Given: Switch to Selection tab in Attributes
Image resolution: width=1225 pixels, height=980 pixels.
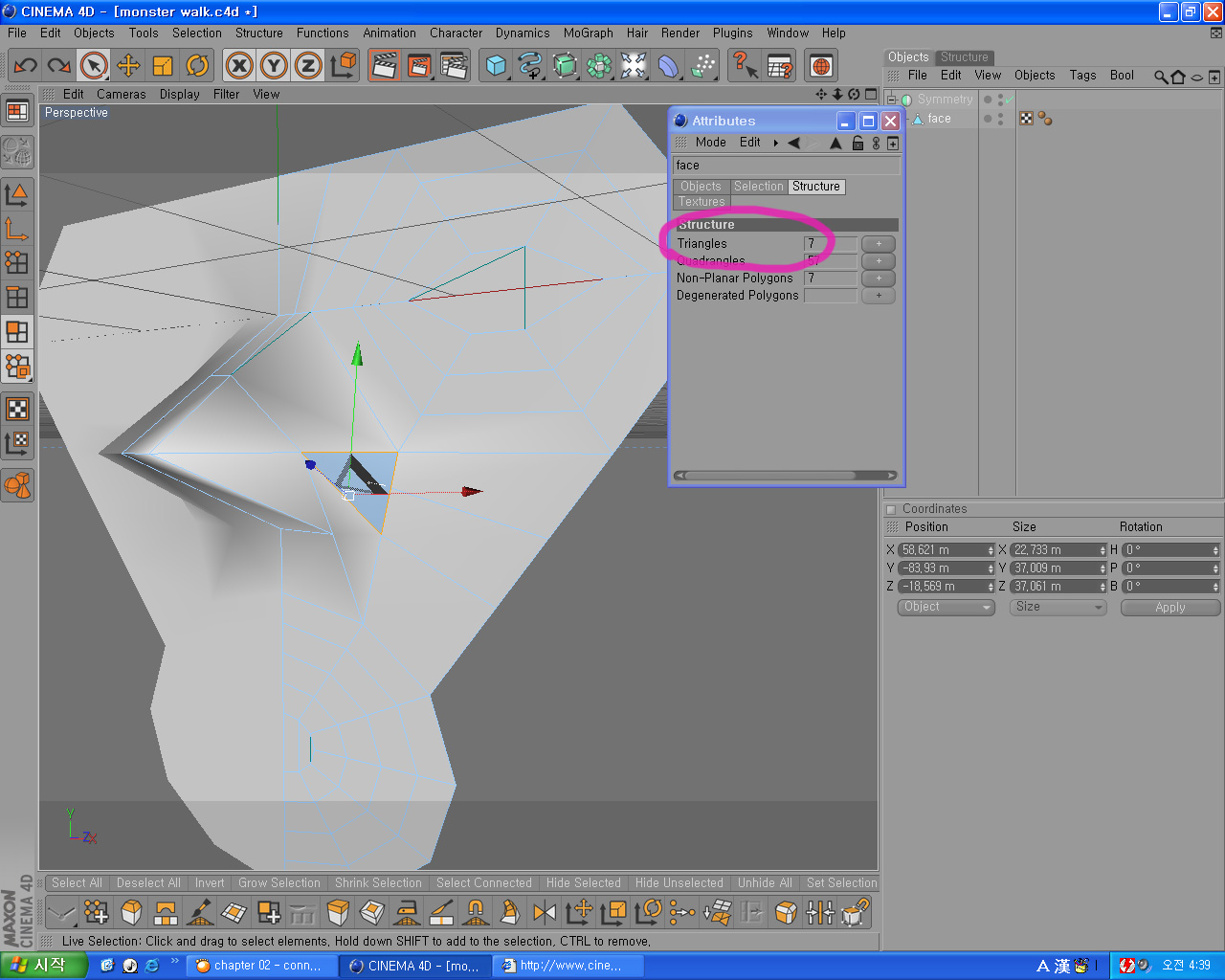Looking at the screenshot, I should [x=759, y=187].
